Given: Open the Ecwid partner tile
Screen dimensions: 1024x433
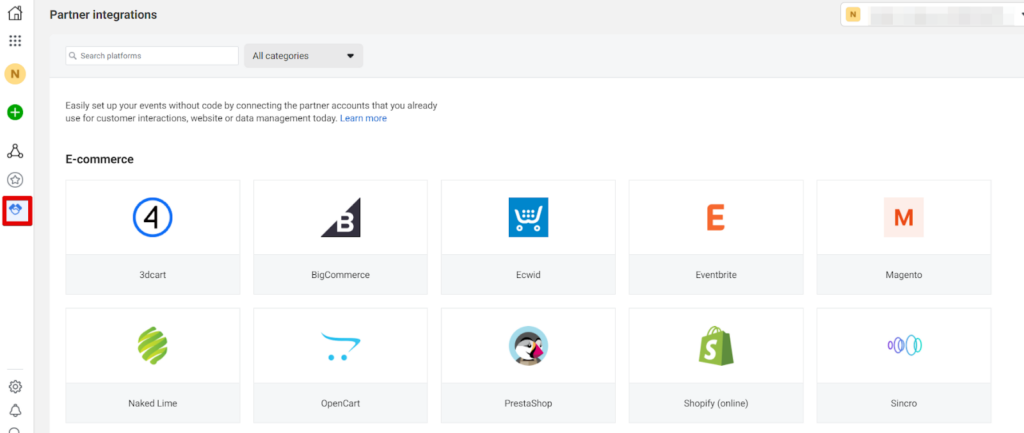Looking at the screenshot, I should pos(528,237).
